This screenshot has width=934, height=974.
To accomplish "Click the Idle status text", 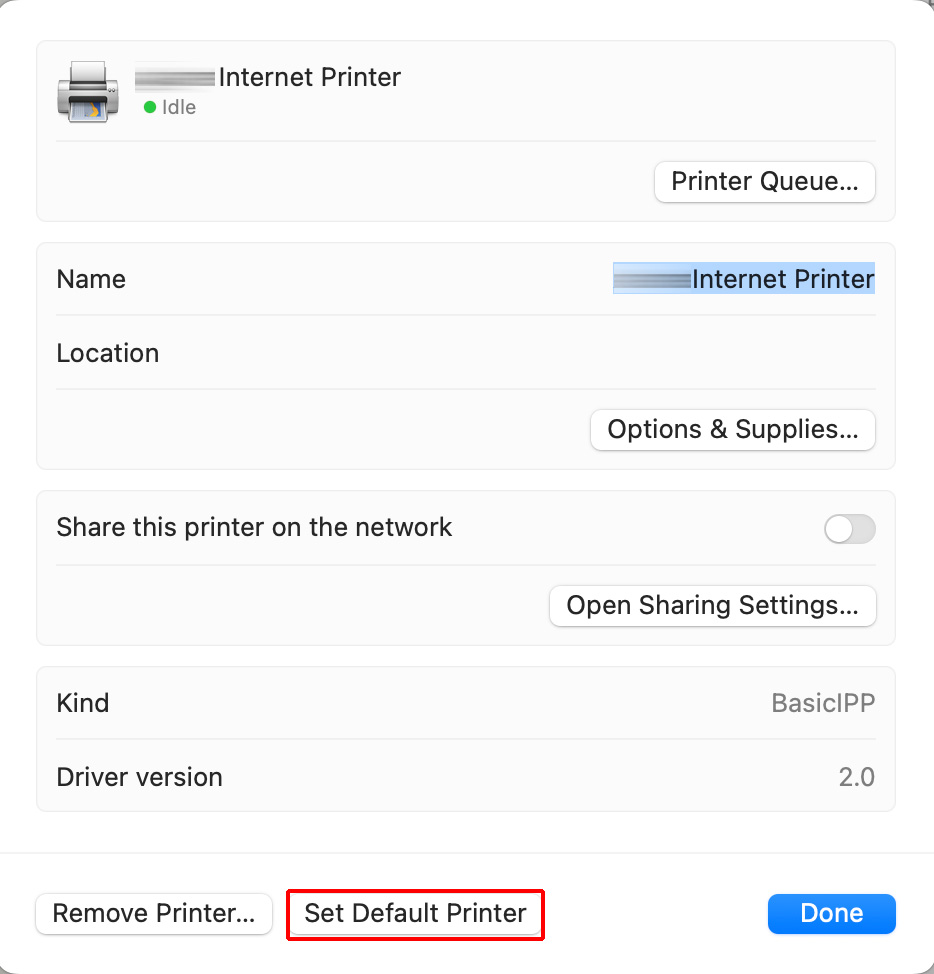I will 176,107.
